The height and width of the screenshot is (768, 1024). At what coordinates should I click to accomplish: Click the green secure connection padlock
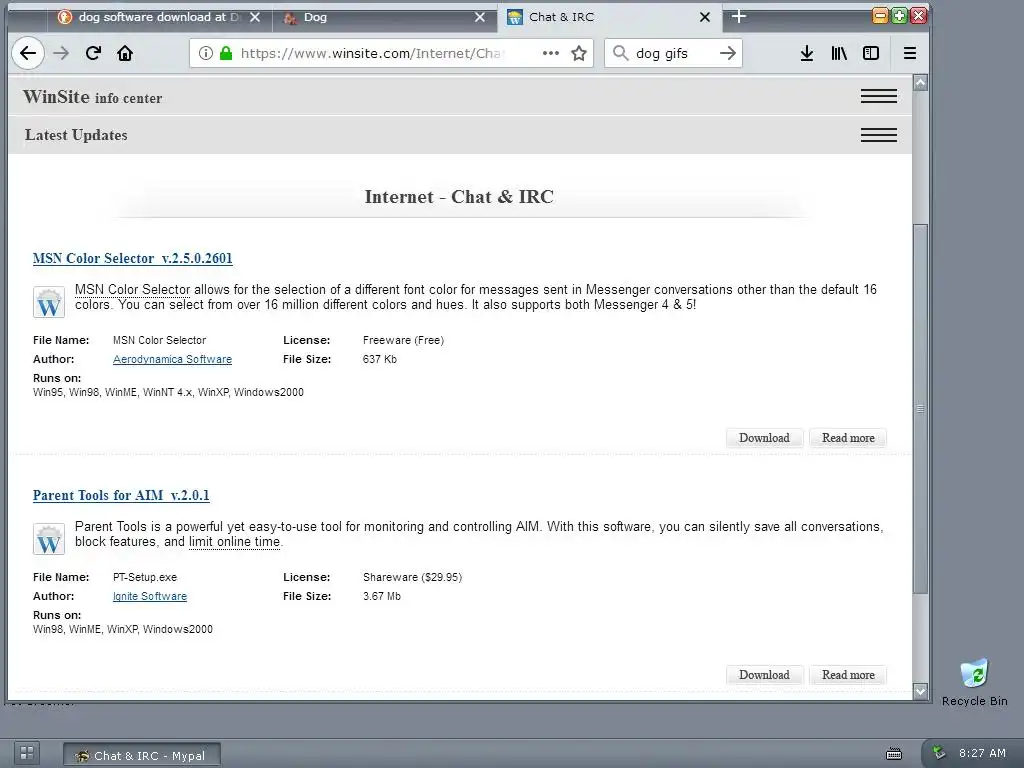pyautogui.click(x=226, y=53)
